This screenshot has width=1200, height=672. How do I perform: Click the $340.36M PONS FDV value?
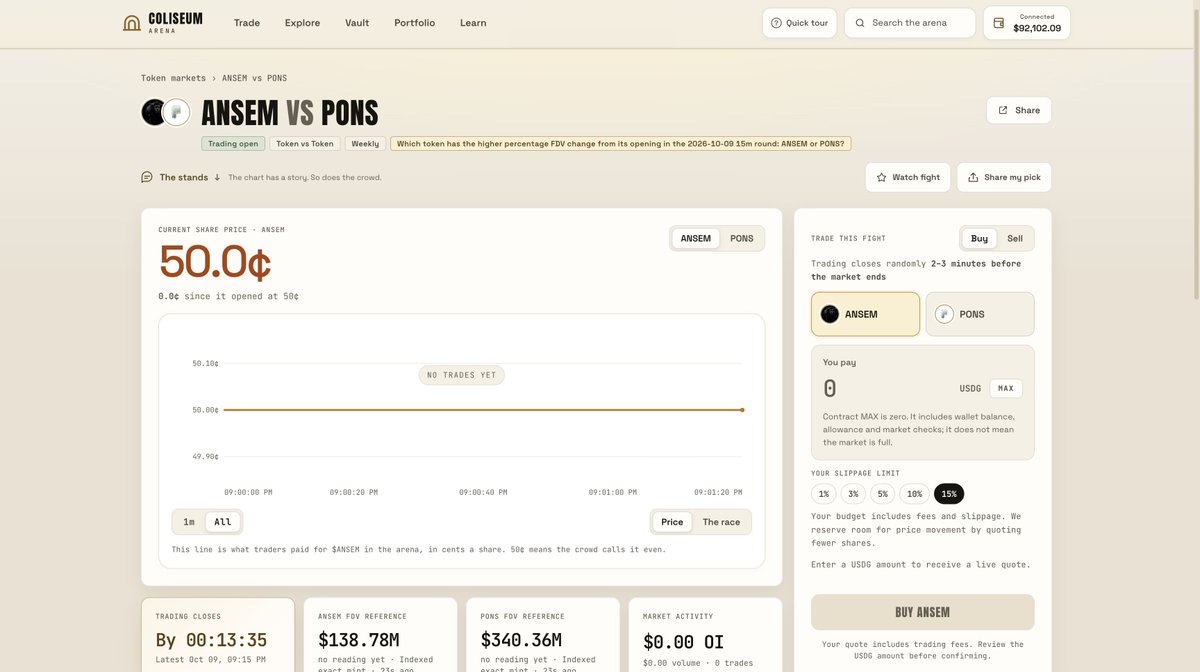(x=521, y=640)
